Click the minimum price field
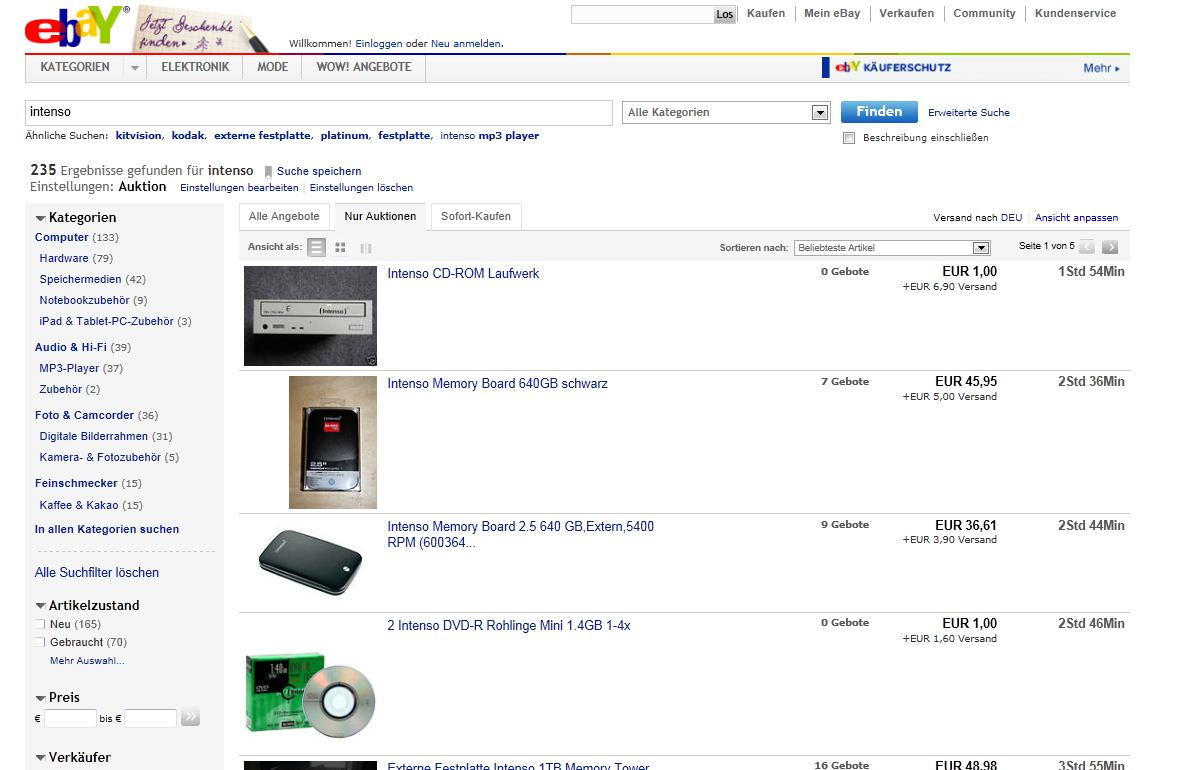Viewport: 1198px width, 770px height. pyautogui.click(x=70, y=718)
